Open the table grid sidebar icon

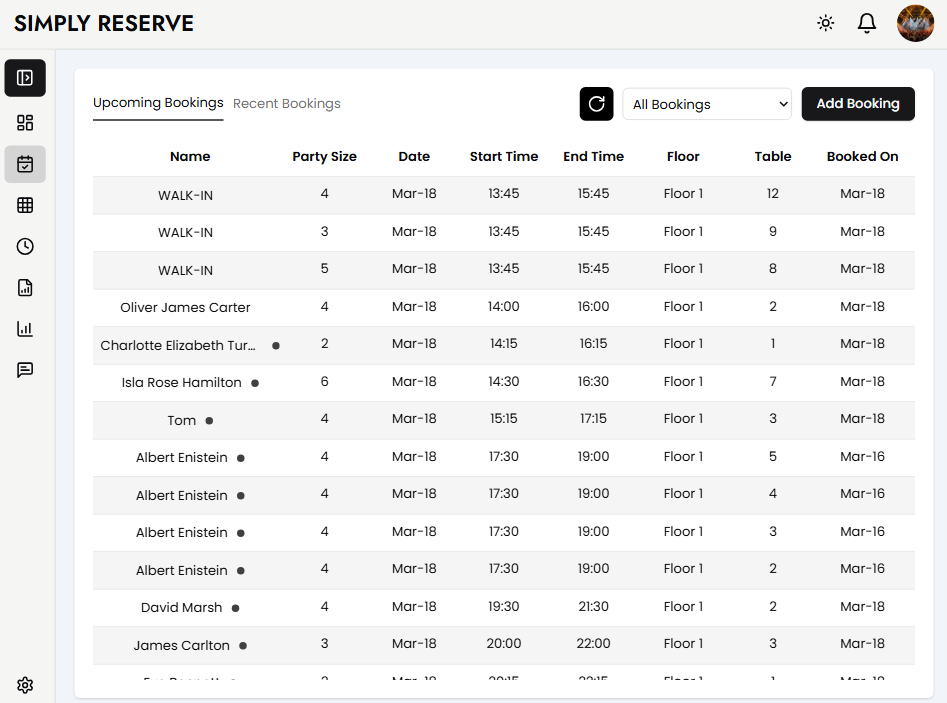pos(25,205)
